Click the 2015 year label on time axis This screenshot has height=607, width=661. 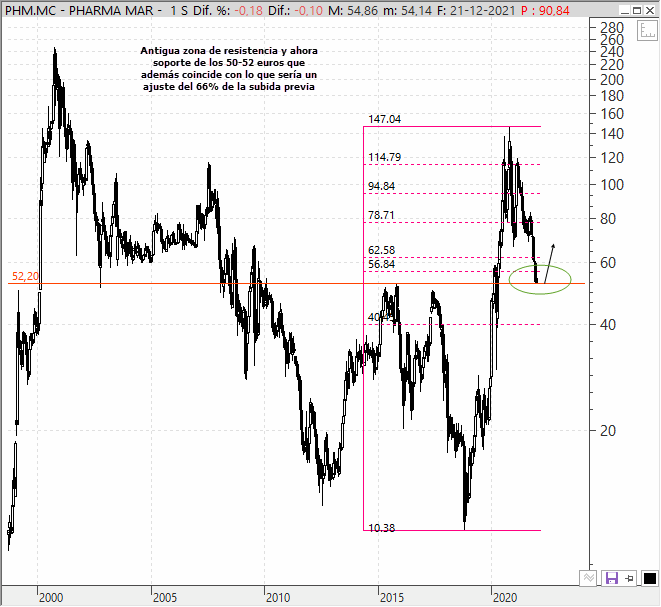392,597
